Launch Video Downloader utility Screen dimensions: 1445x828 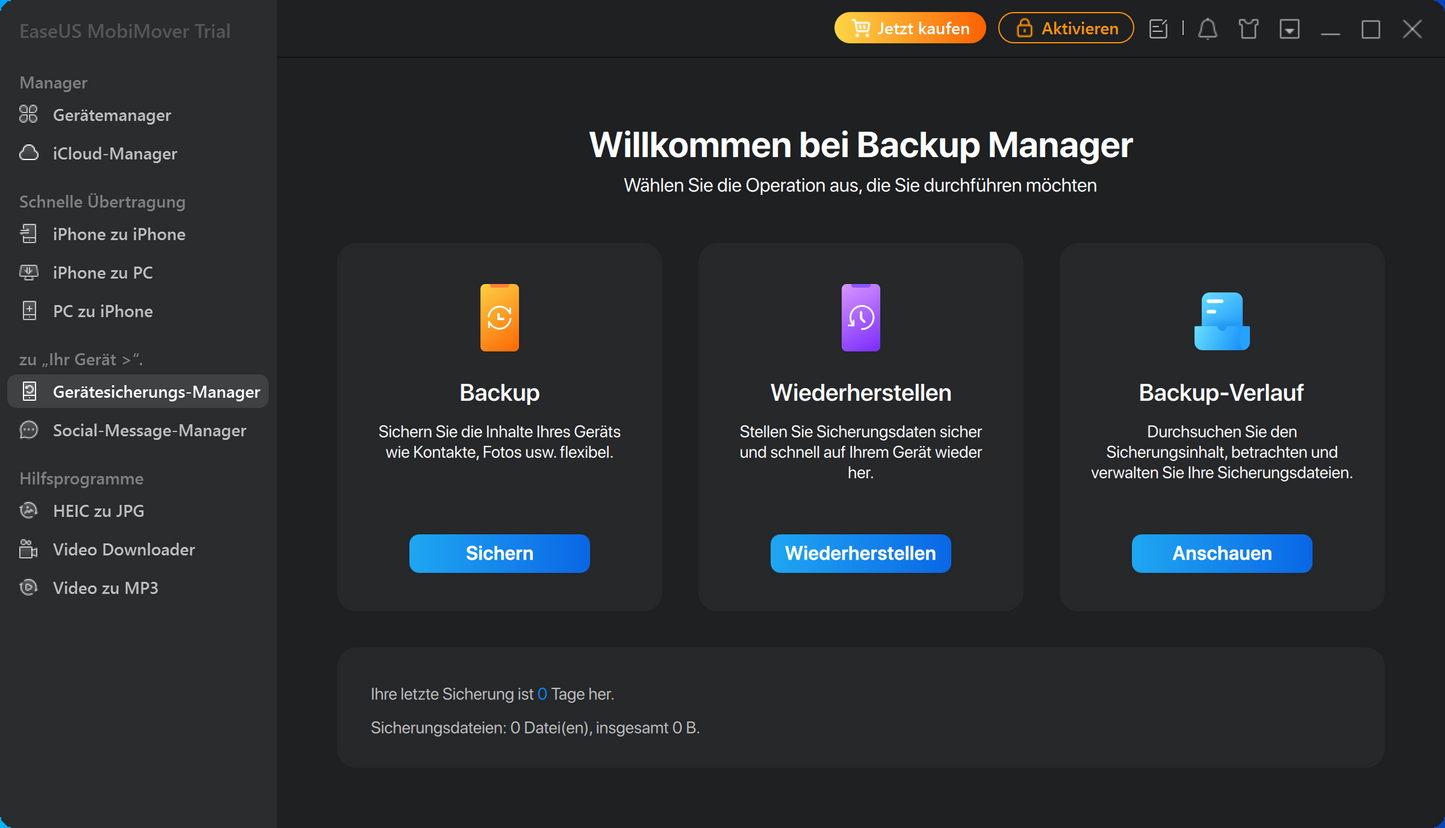click(124, 549)
